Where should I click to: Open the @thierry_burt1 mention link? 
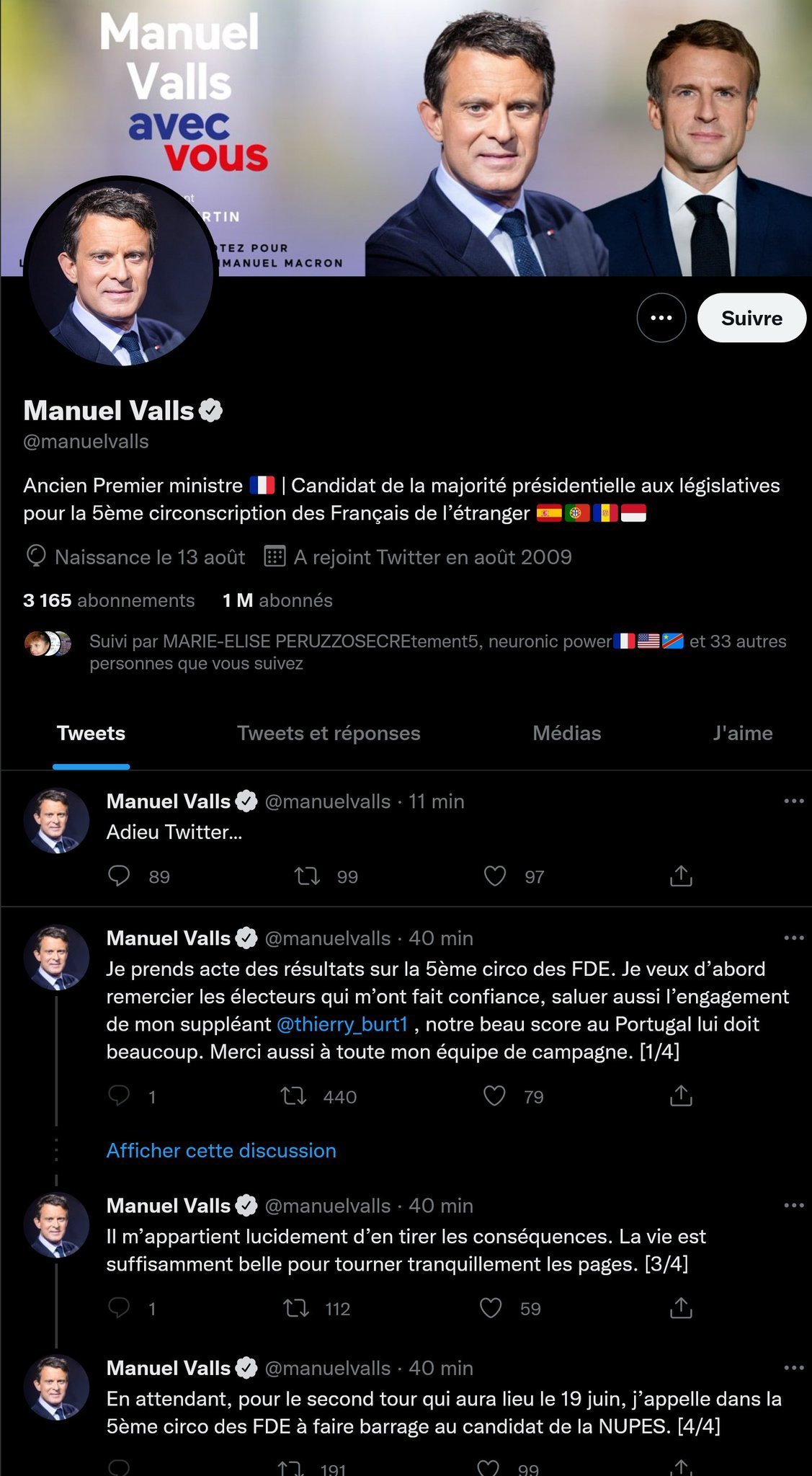click(x=342, y=1024)
